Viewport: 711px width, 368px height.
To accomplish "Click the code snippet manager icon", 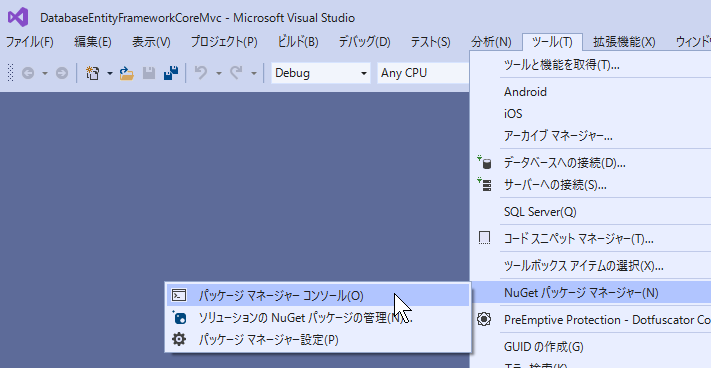I will pyautogui.click(x=484, y=238).
